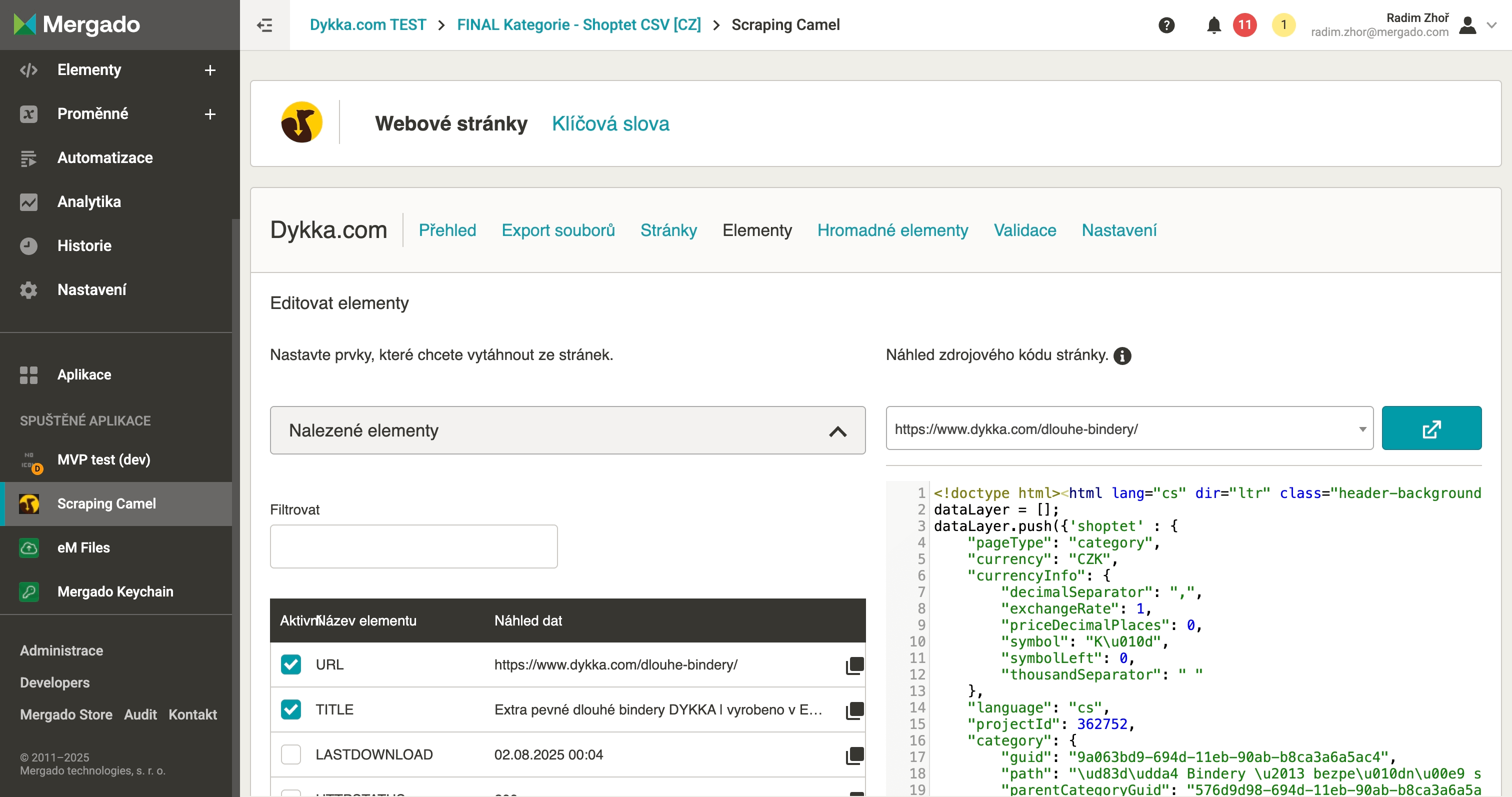This screenshot has height=797, width=1512.
Task: Click the source code info icon
Action: click(x=1121, y=355)
